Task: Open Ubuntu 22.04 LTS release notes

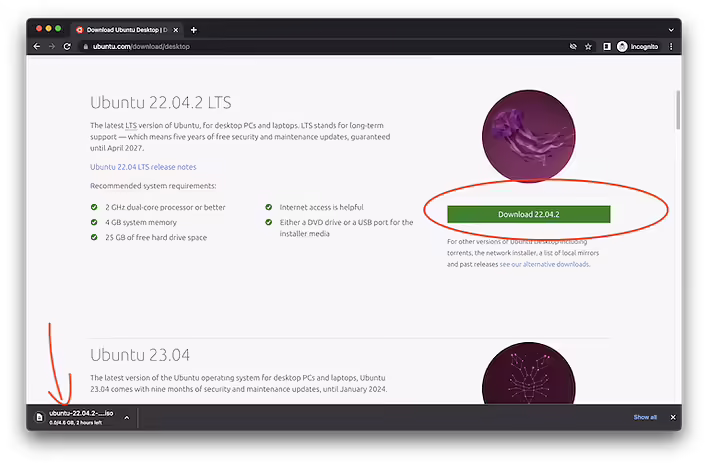Action: [x=143, y=167]
